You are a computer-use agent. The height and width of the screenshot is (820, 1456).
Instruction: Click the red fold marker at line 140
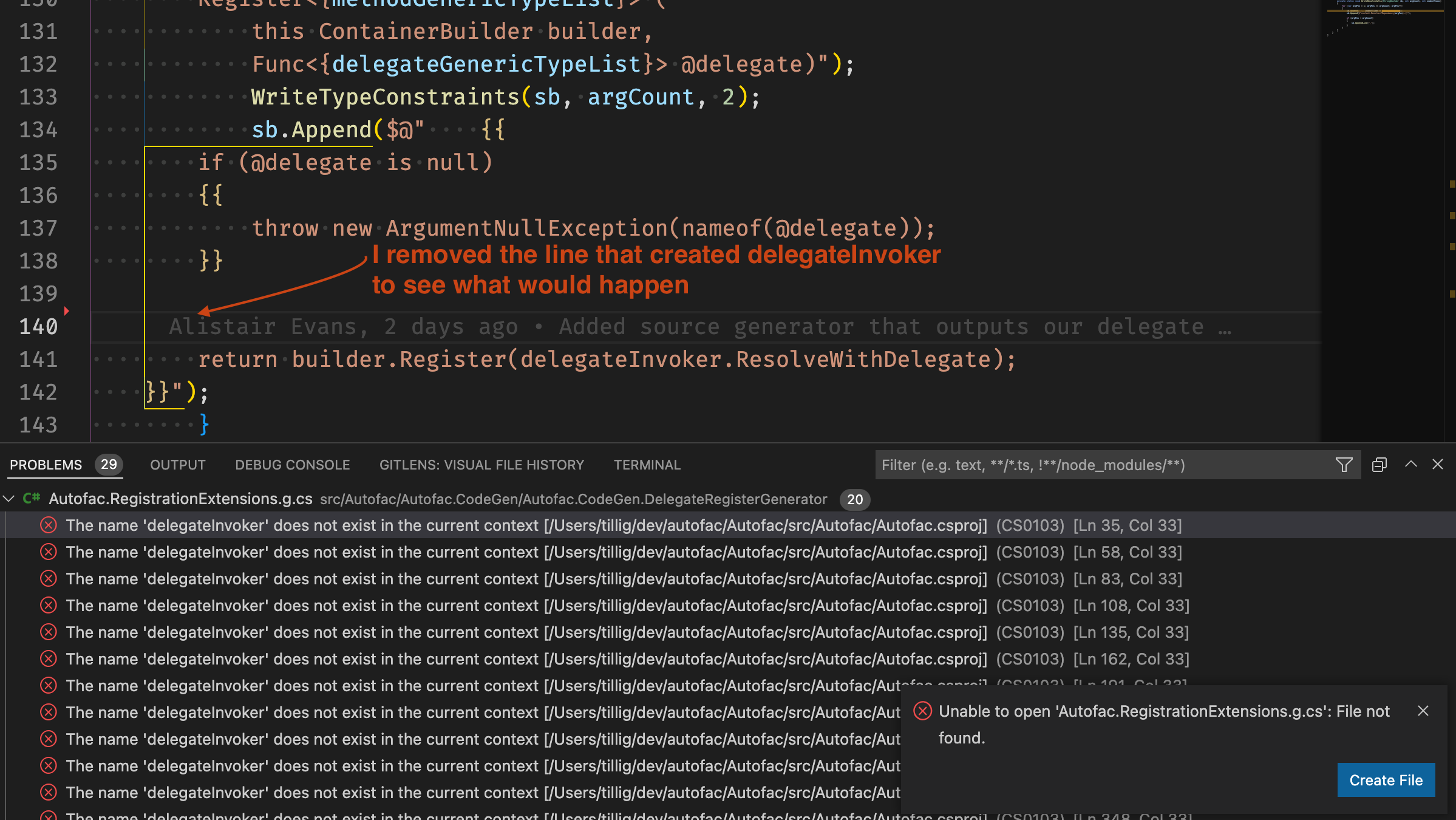click(x=67, y=311)
